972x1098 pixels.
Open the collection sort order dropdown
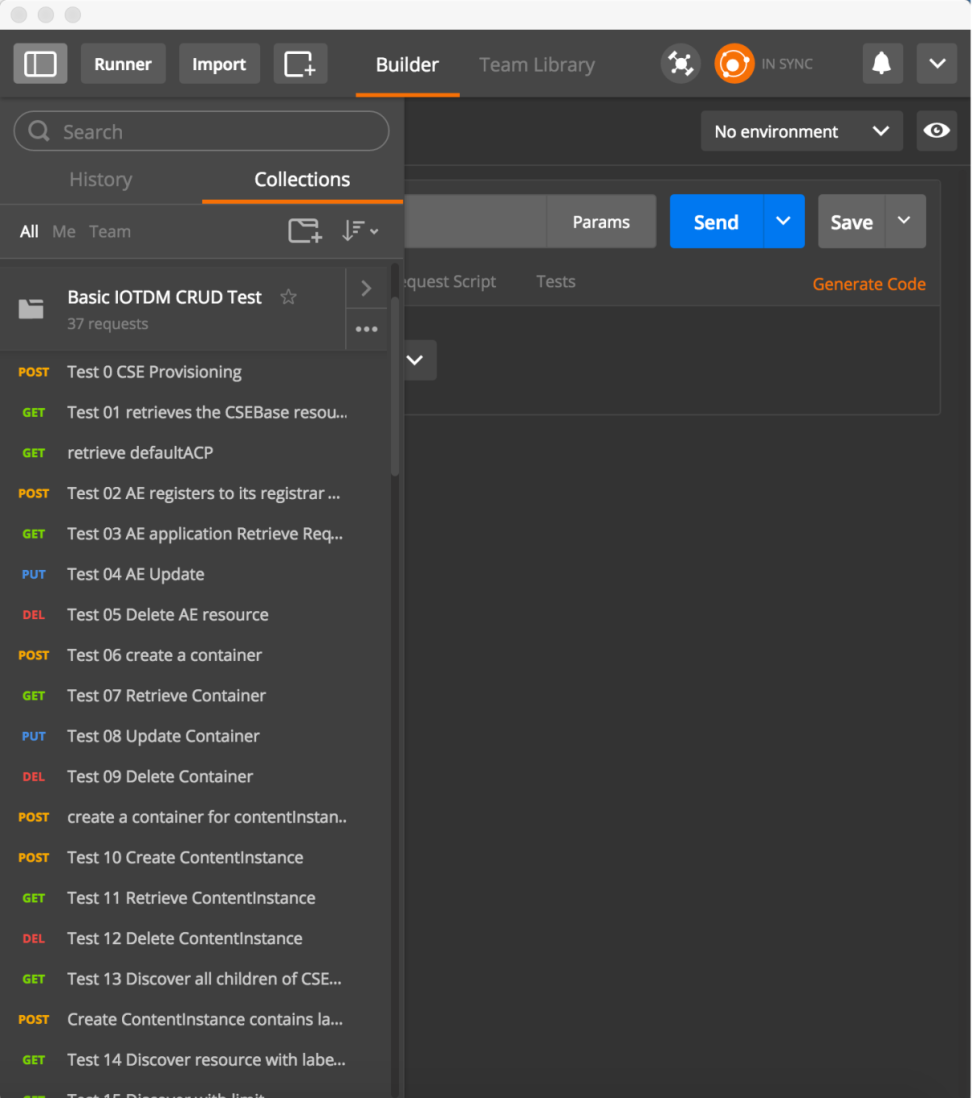(x=360, y=231)
